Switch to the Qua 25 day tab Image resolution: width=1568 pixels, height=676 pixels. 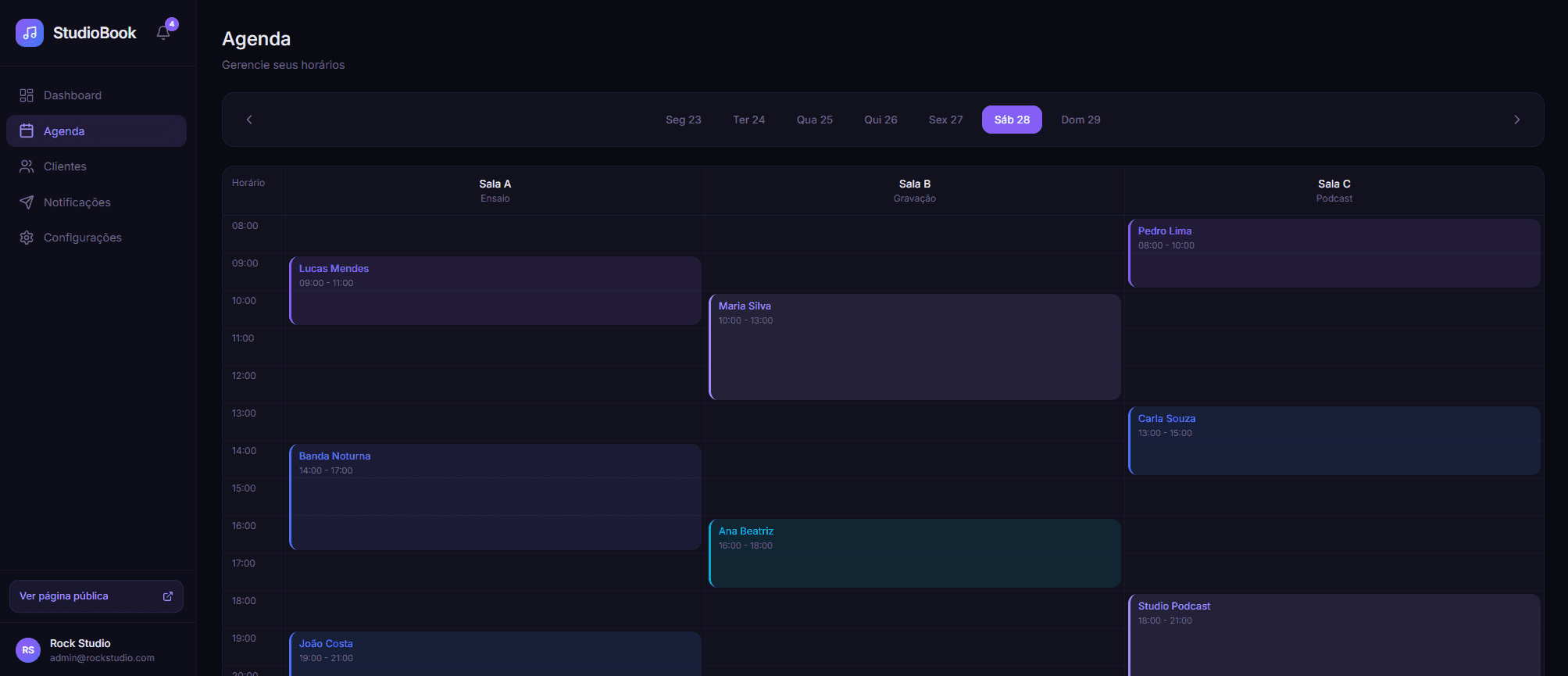coord(814,120)
